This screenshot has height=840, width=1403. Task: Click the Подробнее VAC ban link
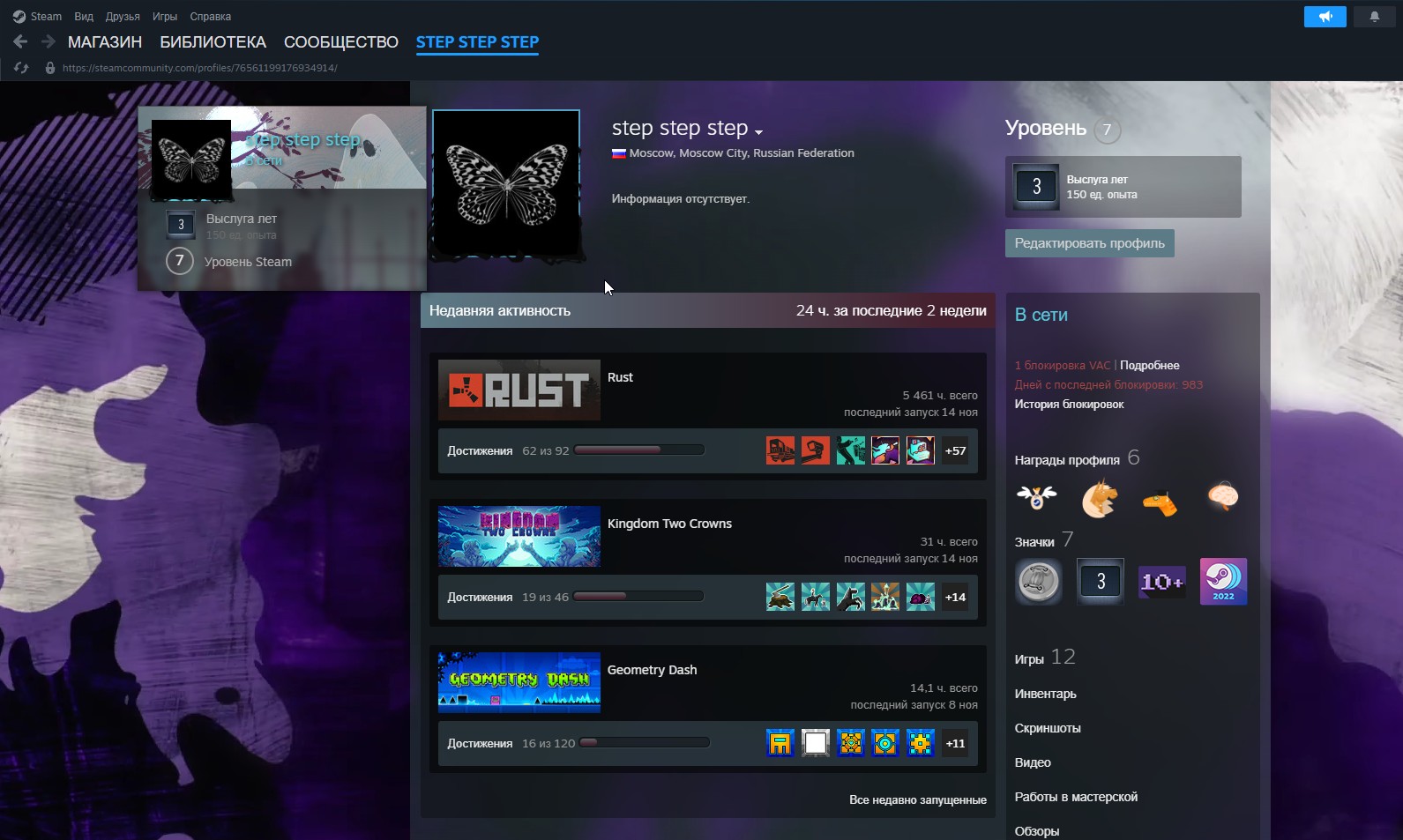tap(1150, 365)
